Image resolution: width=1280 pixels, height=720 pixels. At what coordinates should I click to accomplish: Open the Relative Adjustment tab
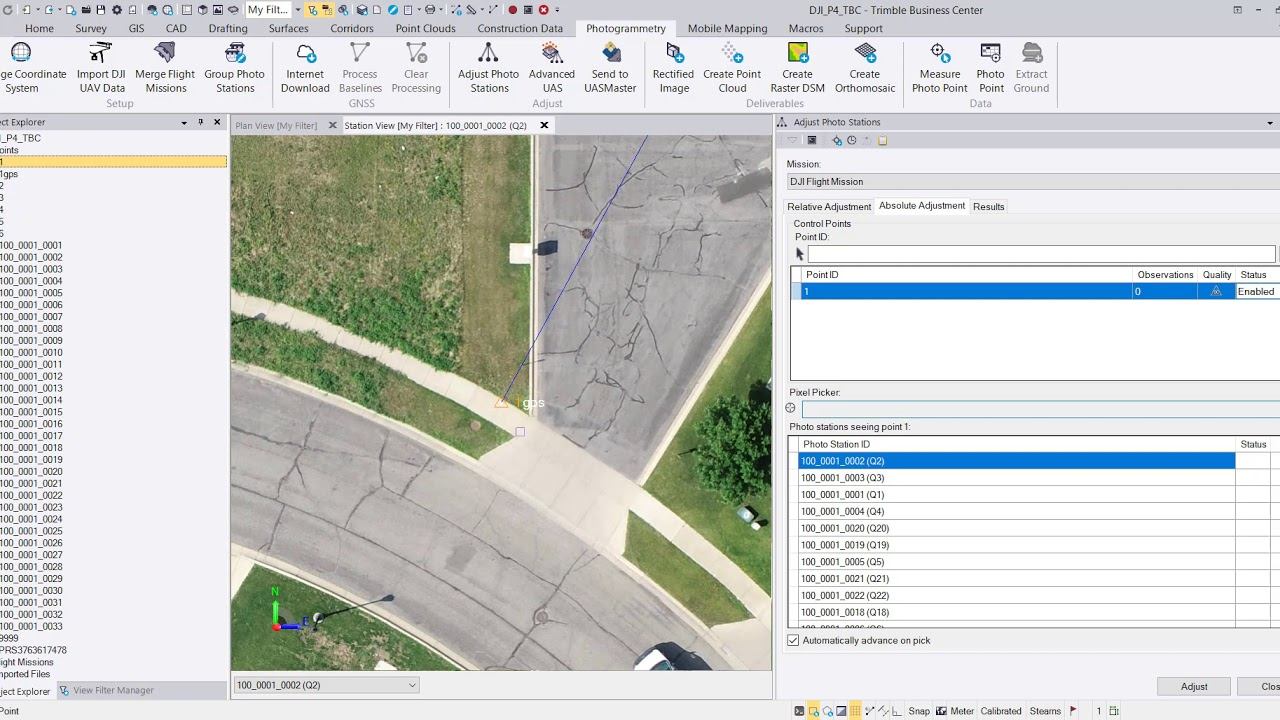coord(829,207)
